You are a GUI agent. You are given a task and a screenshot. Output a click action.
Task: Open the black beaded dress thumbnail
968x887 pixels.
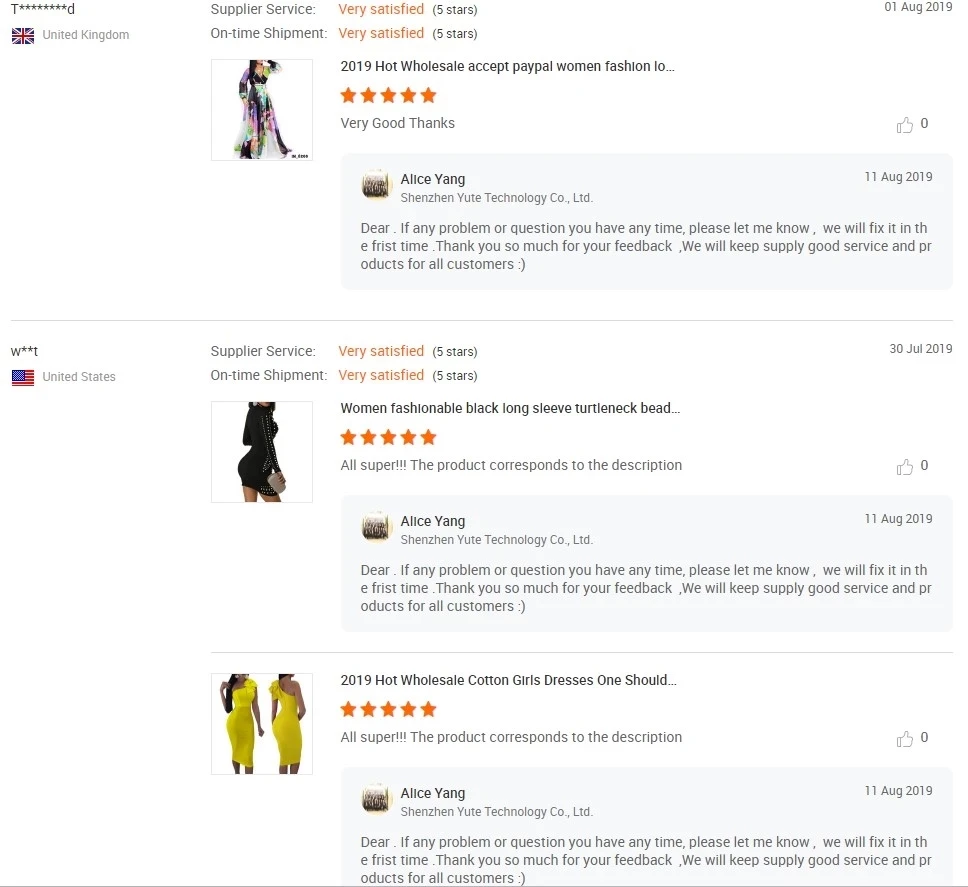[262, 452]
